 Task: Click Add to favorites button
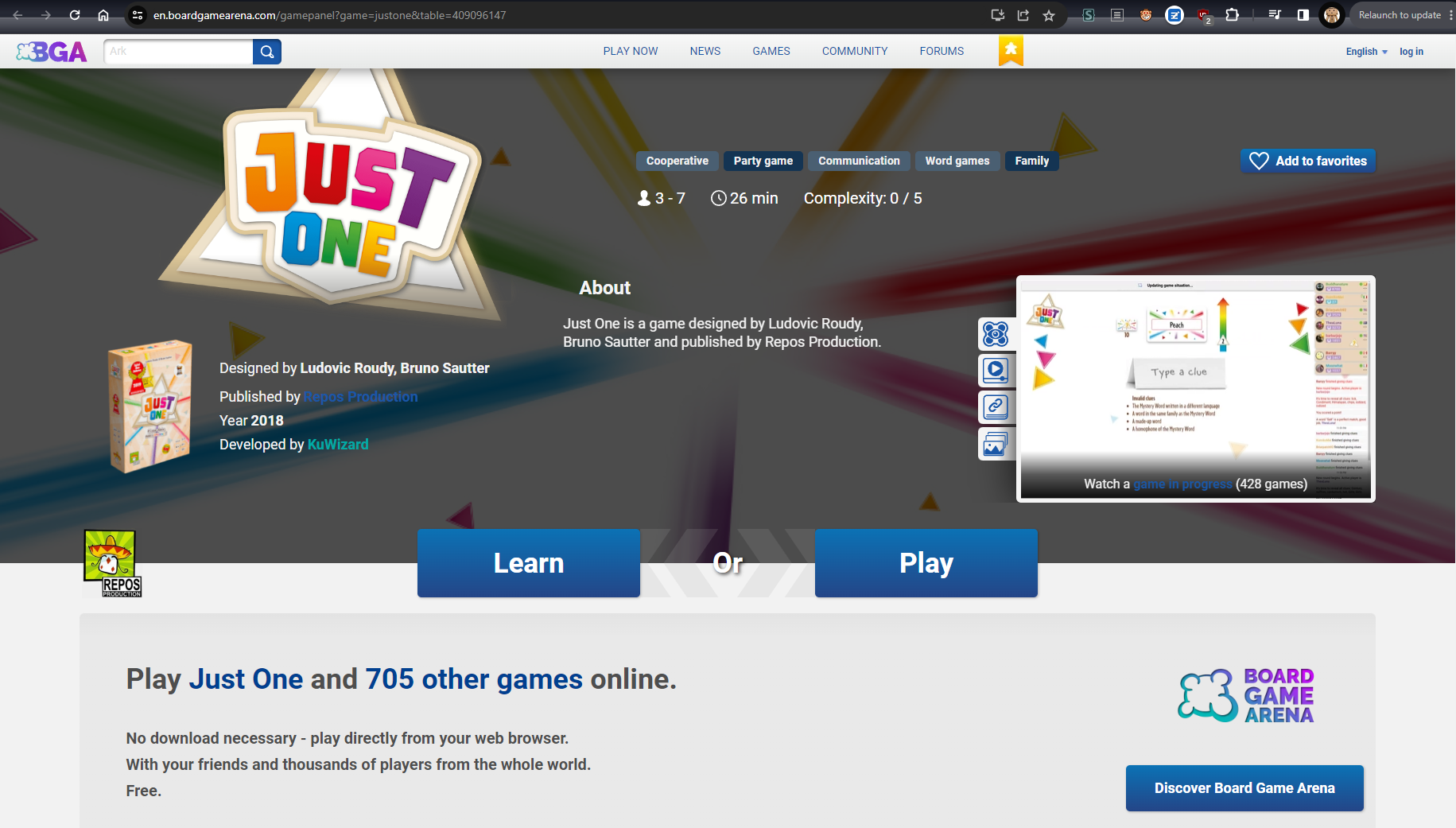1308,161
